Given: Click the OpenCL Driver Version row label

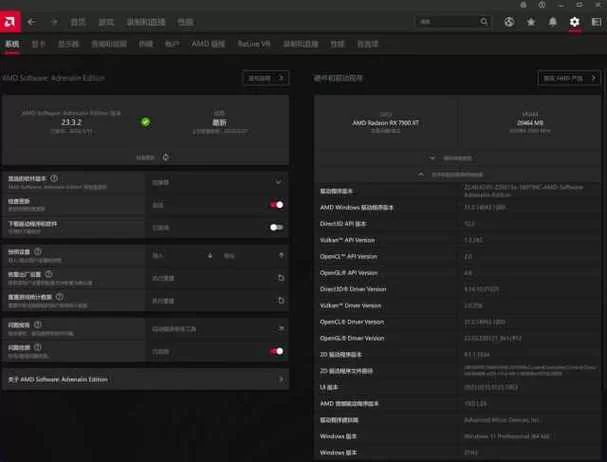Looking at the screenshot, I should (352, 322).
